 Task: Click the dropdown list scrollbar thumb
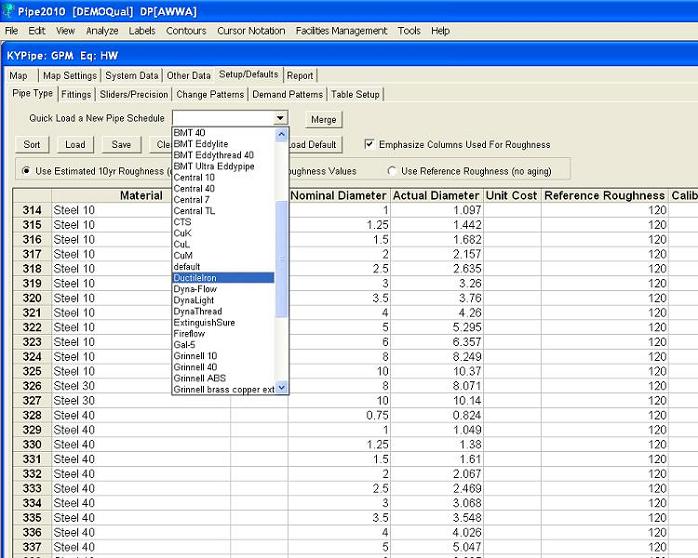[x=281, y=259]
